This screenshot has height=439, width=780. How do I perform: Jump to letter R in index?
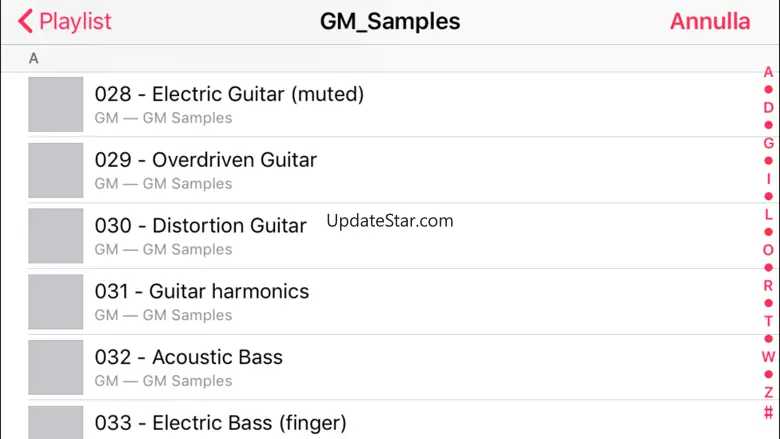(768, 286)
